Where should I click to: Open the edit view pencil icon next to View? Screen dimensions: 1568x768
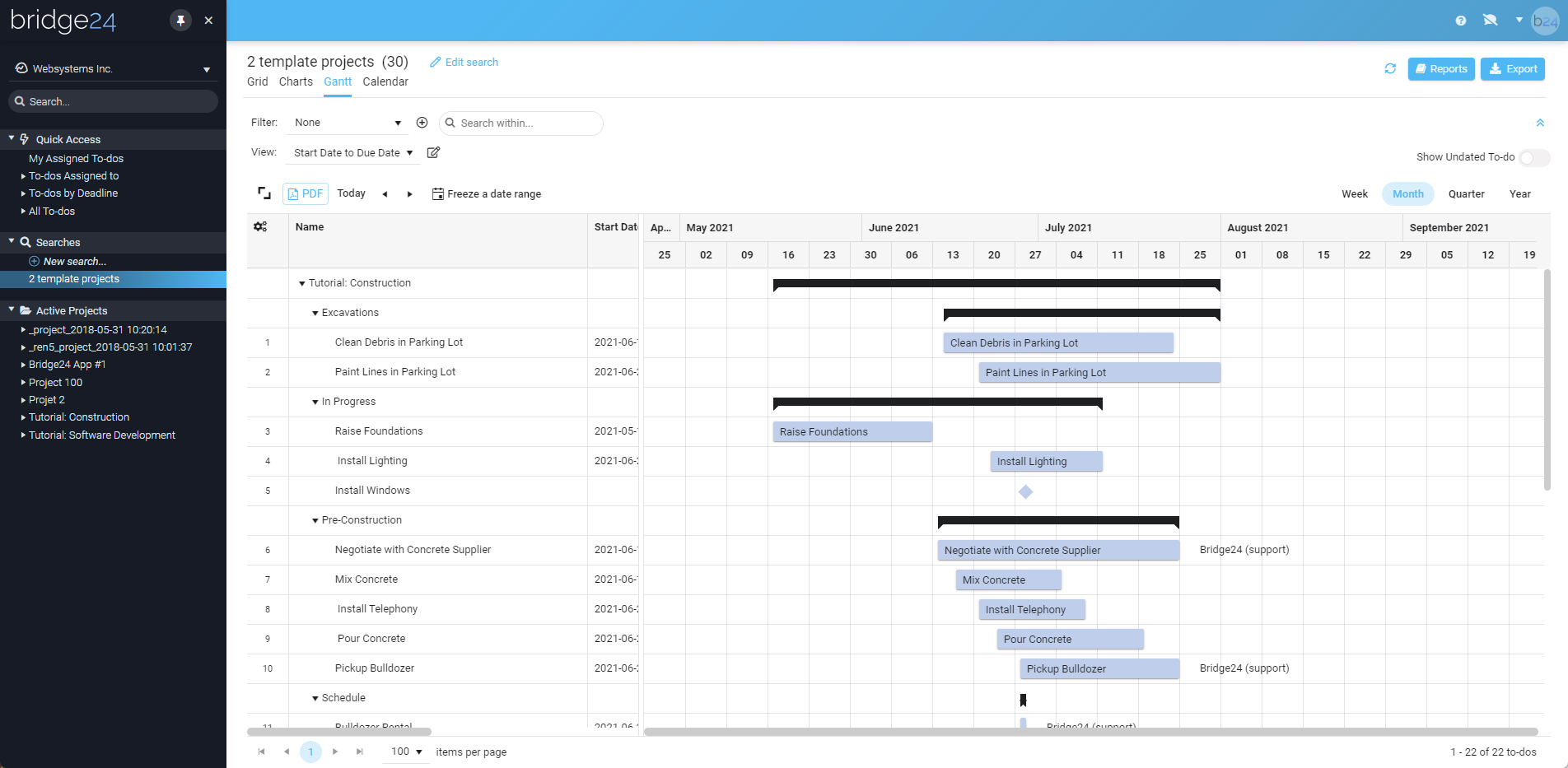click(x=433, y=152)
